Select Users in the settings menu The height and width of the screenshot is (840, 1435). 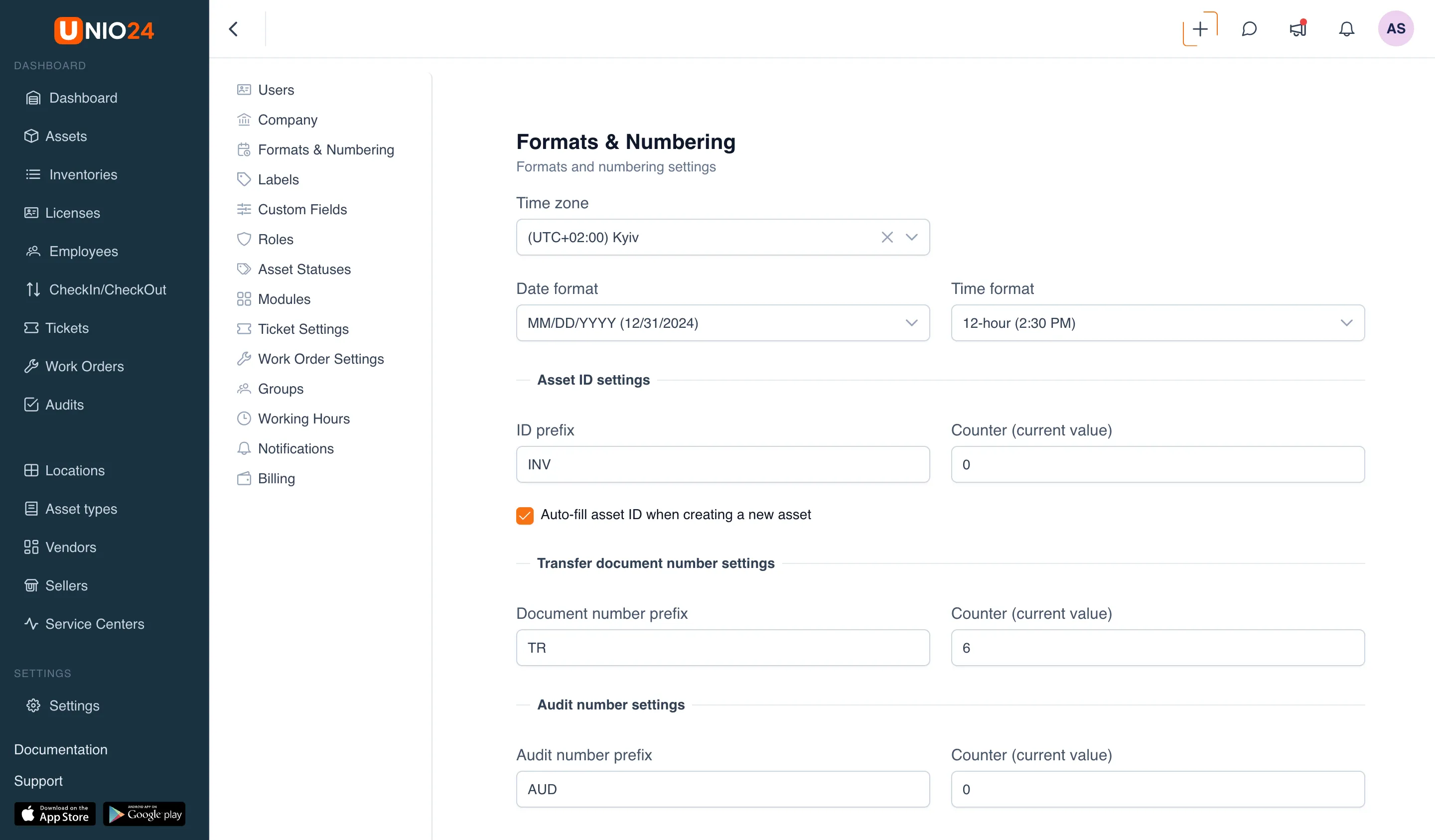tap(266, 90)
